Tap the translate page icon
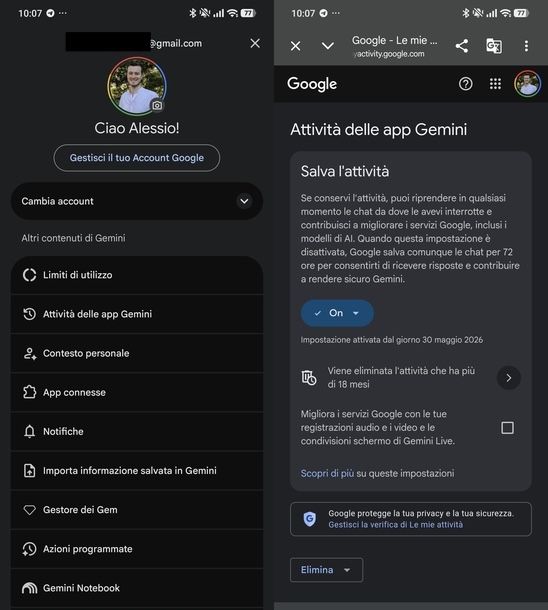 point(494,46)
